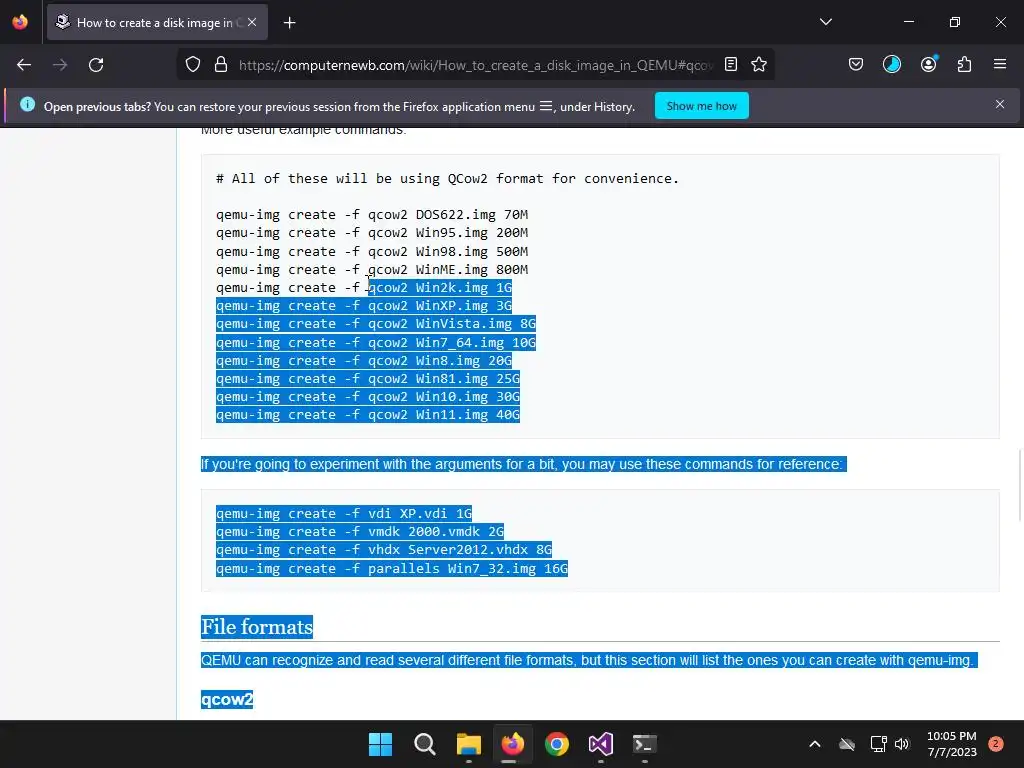The width and height of the screenshot is (1024, 768).
Task: Open the extensions puzzle-piece menu
Action: tap(964, 65)
